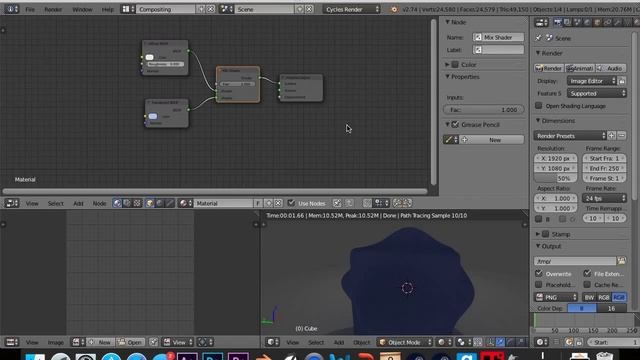
Task: Click New button under Grease Pencil
Action: [492, 140]
